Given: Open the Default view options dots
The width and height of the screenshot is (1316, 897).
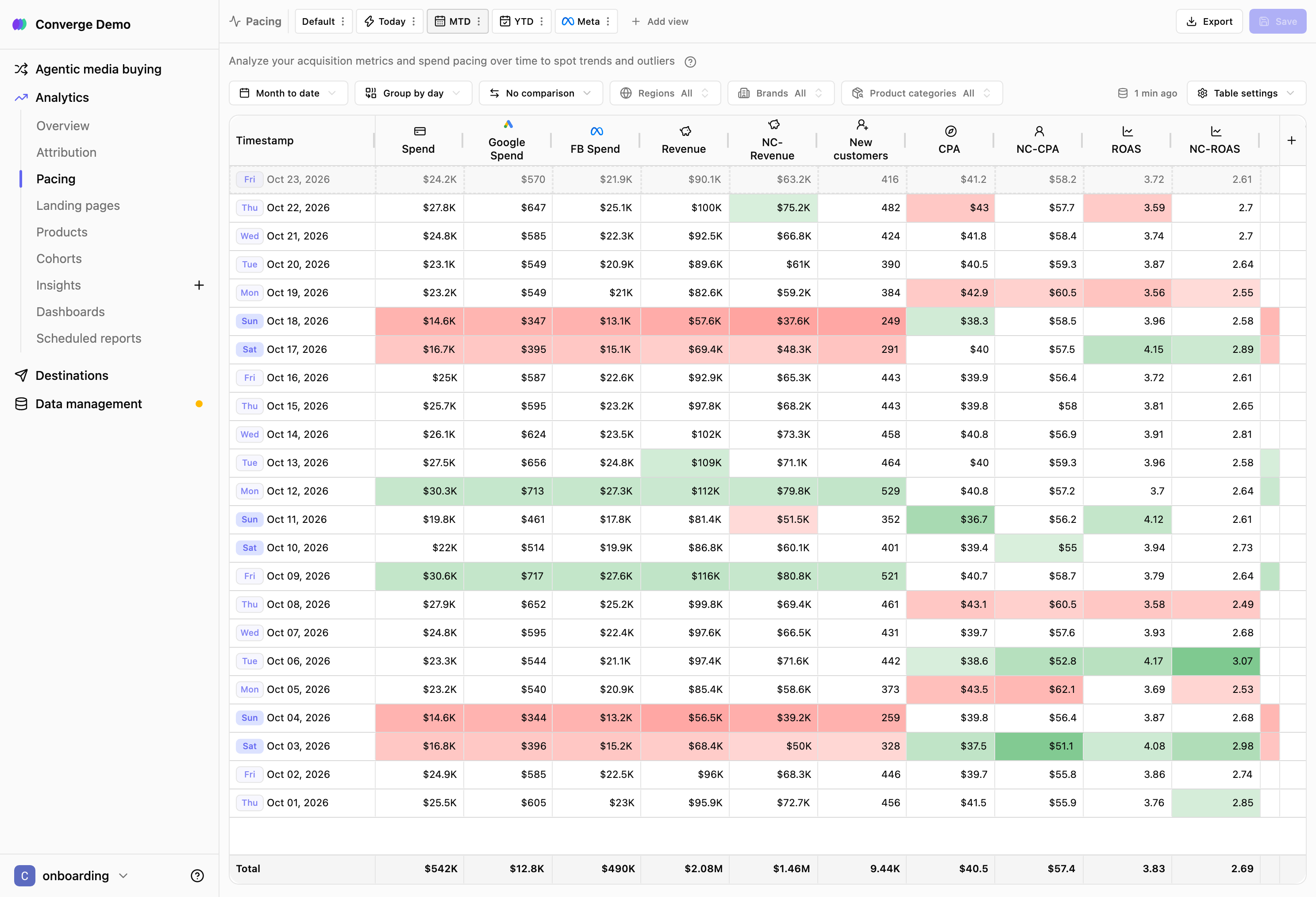Looking at the screenshot, I should click(x=342, y=22).
